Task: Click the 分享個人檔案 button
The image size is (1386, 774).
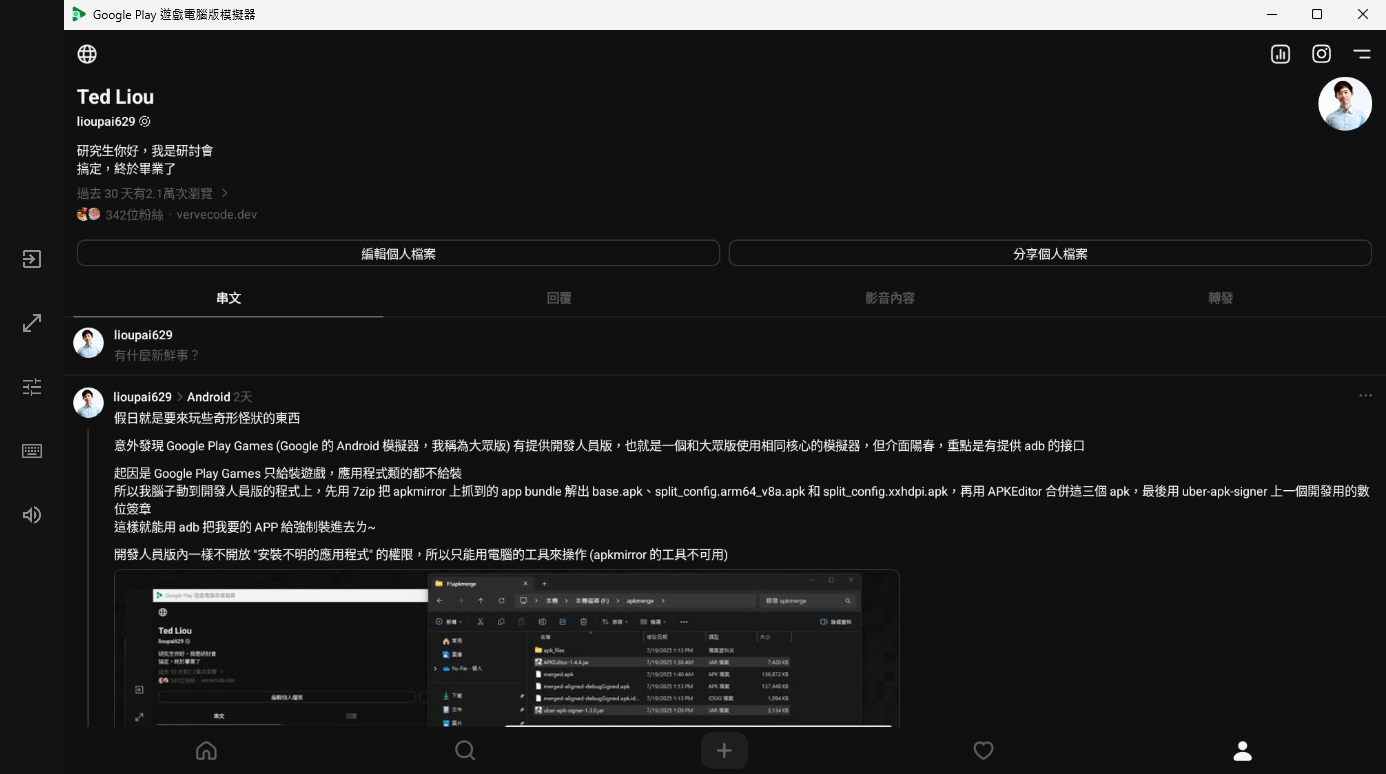Action: [x=1049, y=254]
